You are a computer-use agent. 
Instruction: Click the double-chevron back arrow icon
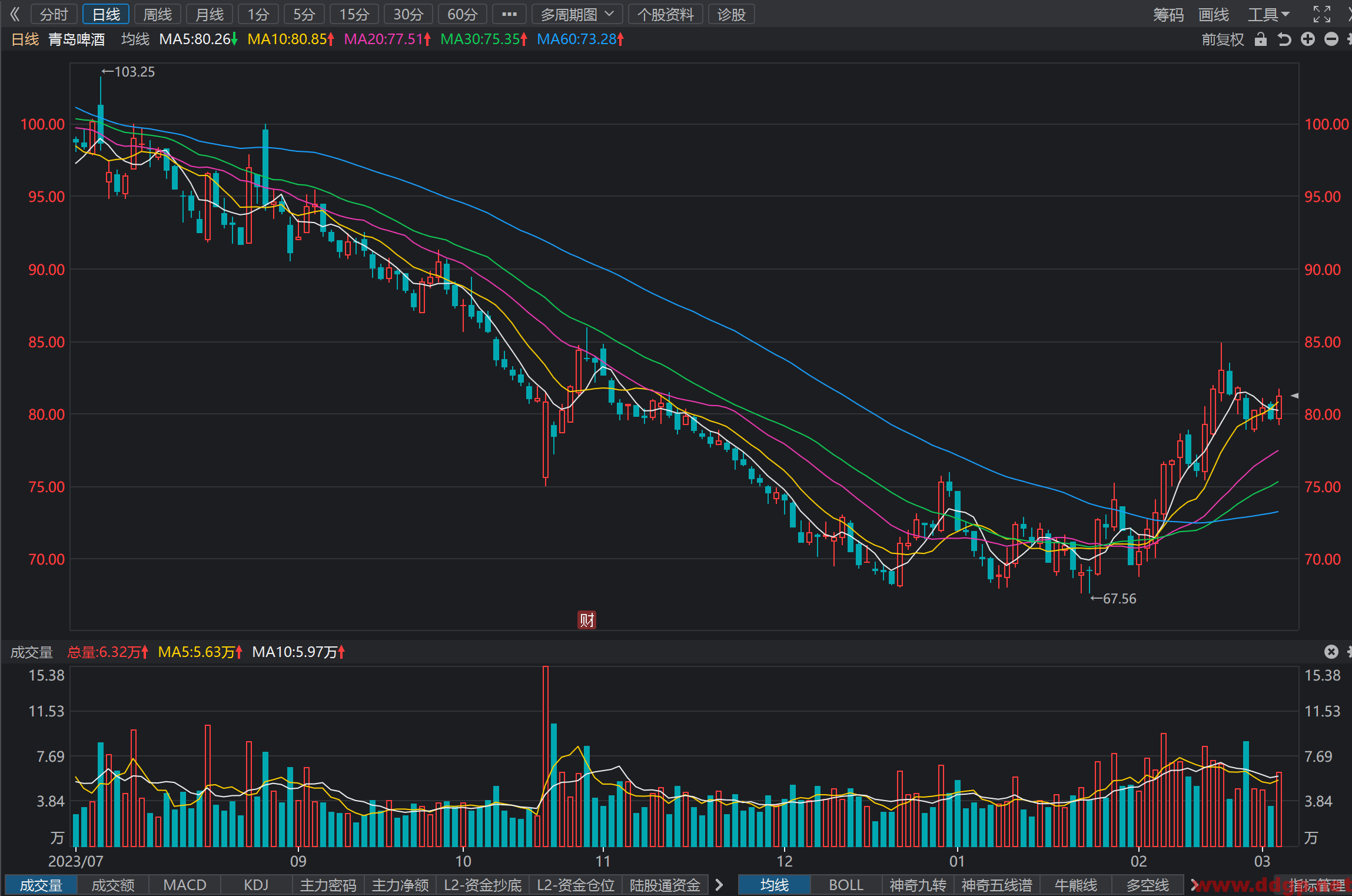pyautogui.click(x=15, y=14)
